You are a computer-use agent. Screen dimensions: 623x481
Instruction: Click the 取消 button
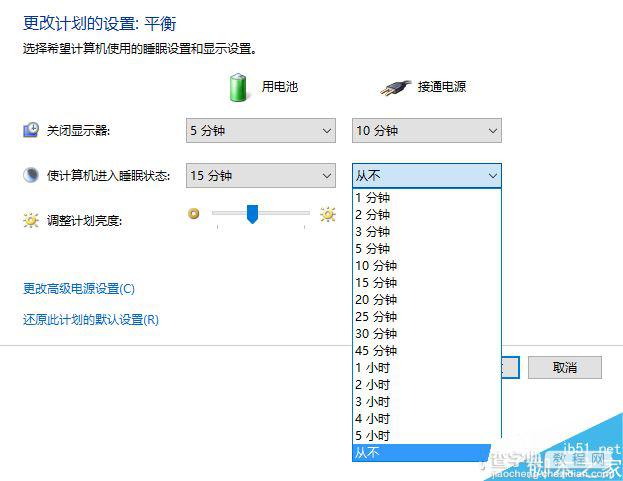click(565, 367)
